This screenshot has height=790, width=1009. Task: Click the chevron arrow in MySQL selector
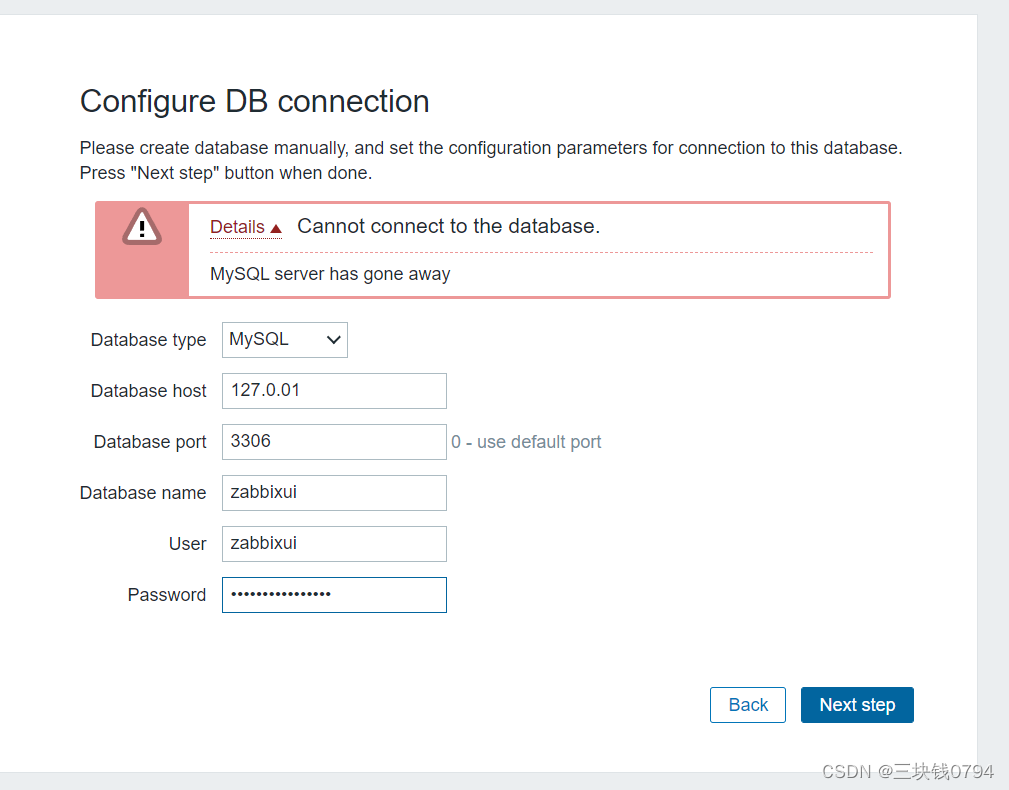333,340
